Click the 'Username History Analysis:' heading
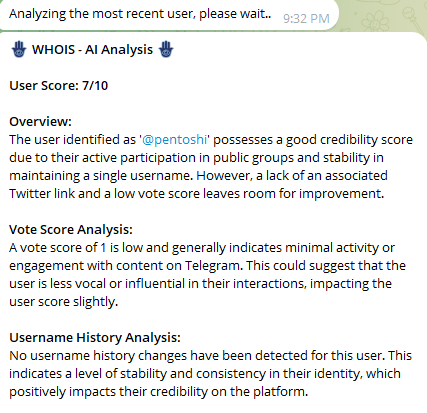Viewport: 427px width, 413px height. pyautogui.click(x=95, y=338)
